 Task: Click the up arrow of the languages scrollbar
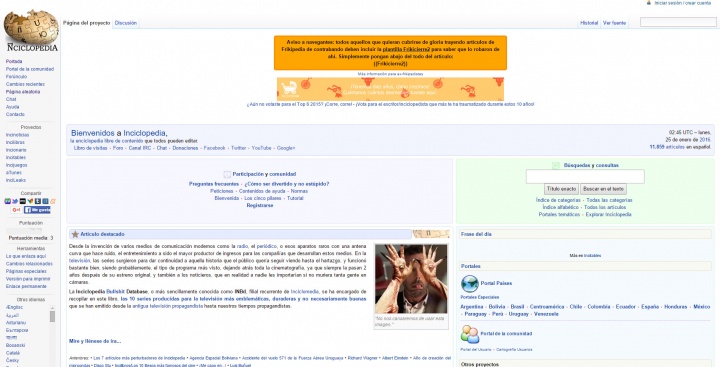click(x=52, y=308)
